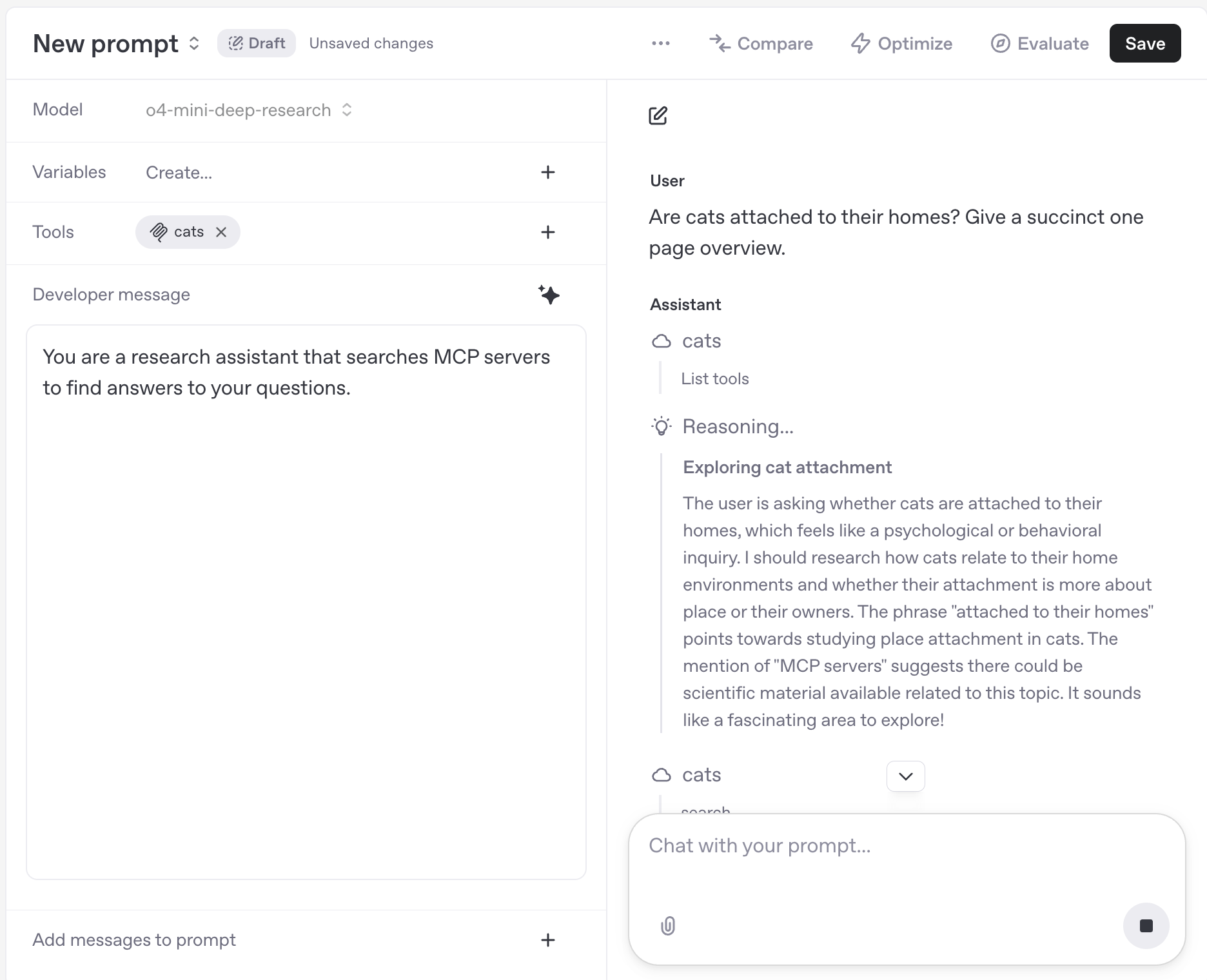Save the prompt
The image size is (1207, 980).
coord(1144,43)
